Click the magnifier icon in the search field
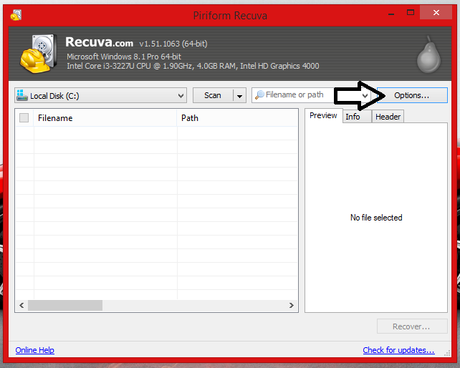The width and height of the screenshot is (460, 368). (259, 95)
